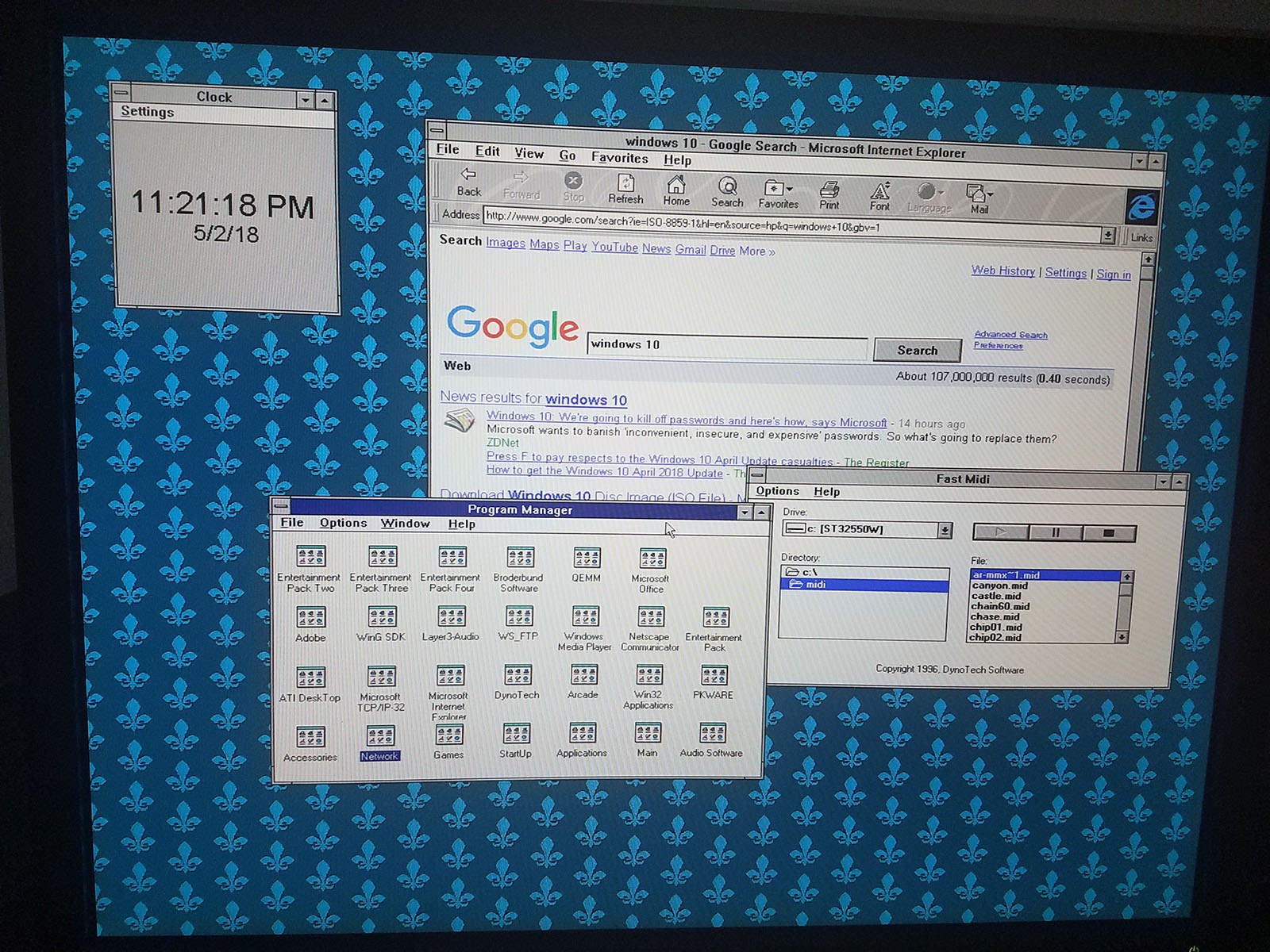The width and height of the screenshot is (1270, 952).
Task: Click the Links bar in Internet Explorer
Action: pyautogui.click(x=1141, y=238)
